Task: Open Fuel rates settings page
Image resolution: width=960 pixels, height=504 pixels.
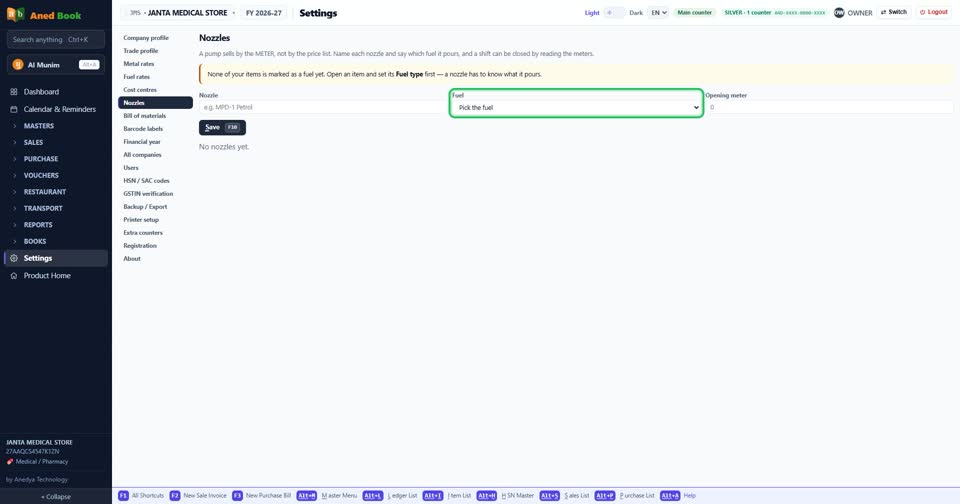Action: pos(155,77)
